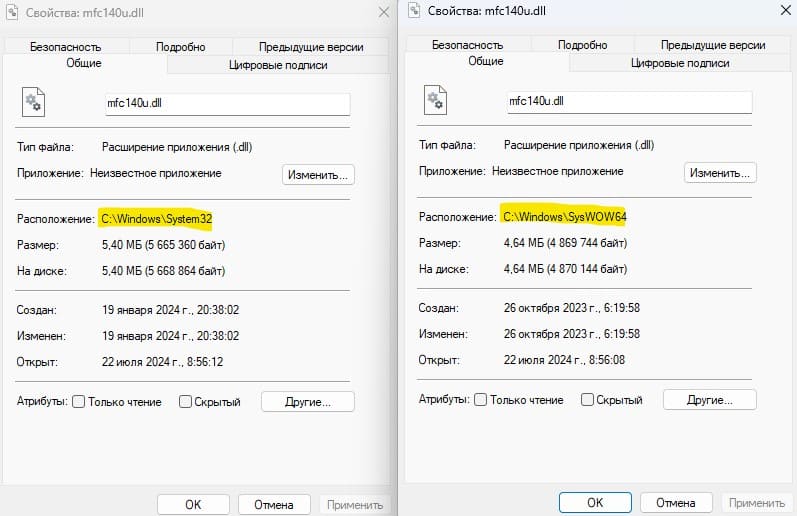Click file name field in left dialog

pyautogui.click(x=228, y=103)
